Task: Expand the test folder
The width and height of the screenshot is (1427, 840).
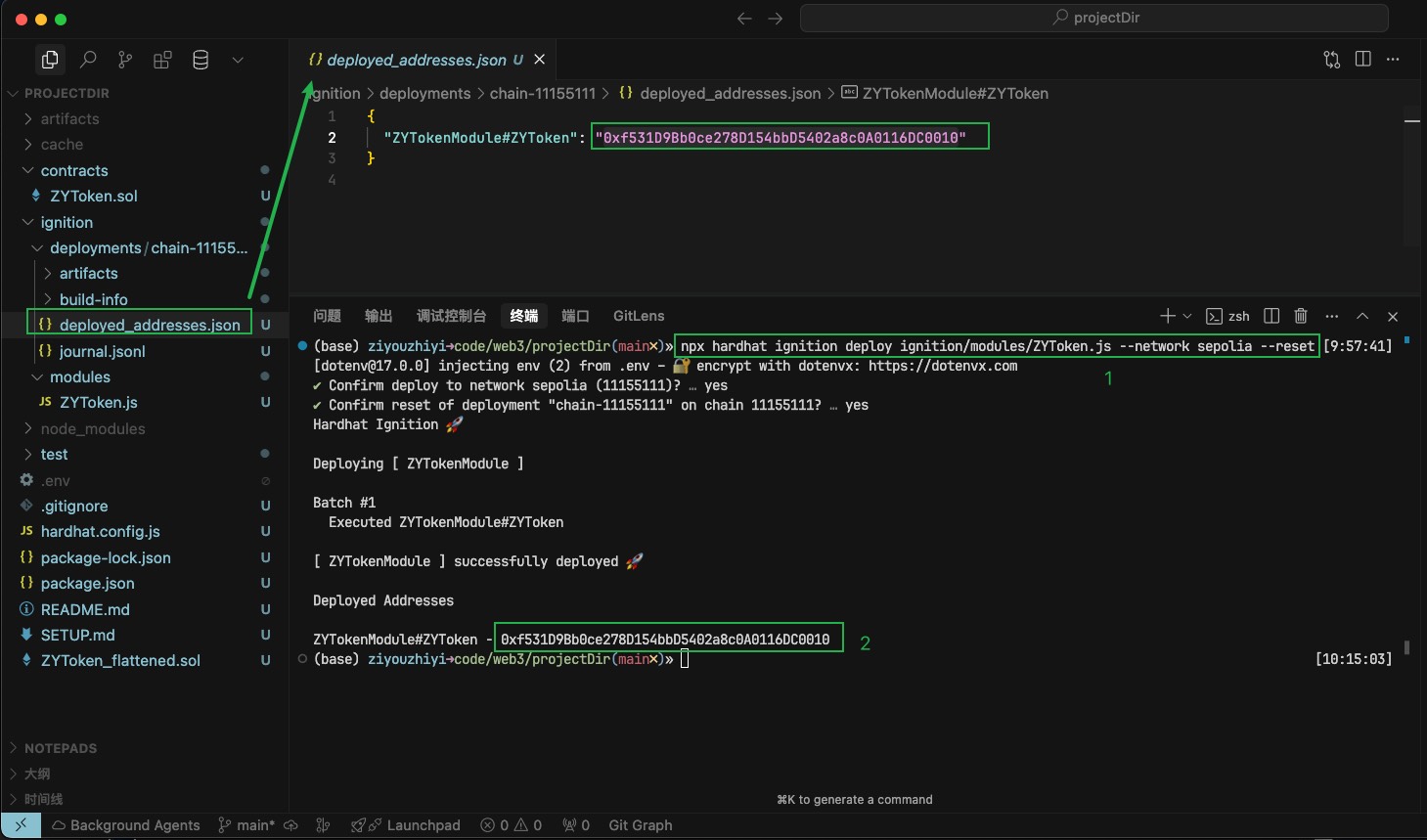Action: pos(54,454)
